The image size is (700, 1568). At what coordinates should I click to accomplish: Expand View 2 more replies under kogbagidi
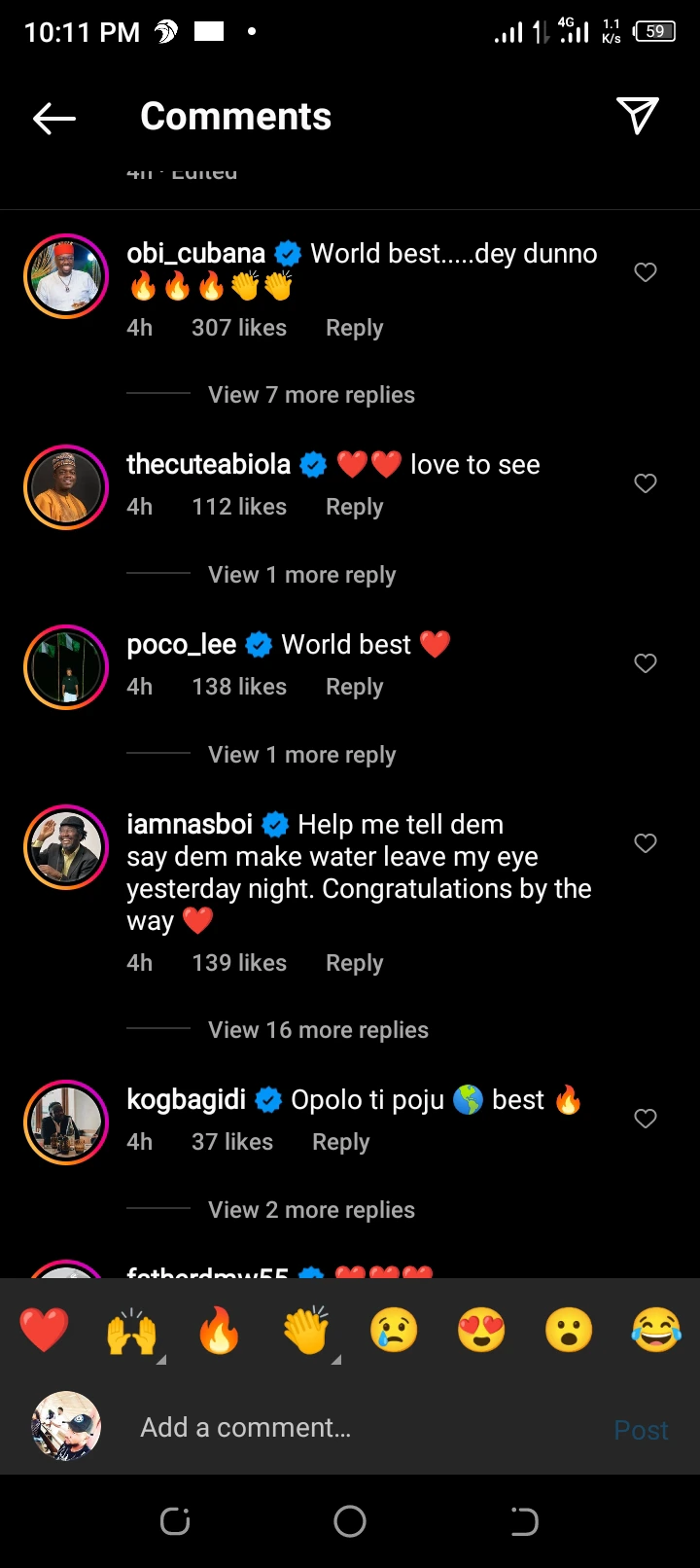[x=311, y=1210]
